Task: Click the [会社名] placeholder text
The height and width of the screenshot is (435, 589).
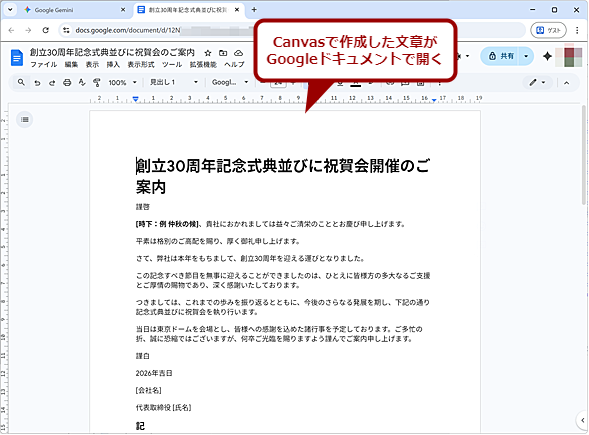Action: (148, 391)
